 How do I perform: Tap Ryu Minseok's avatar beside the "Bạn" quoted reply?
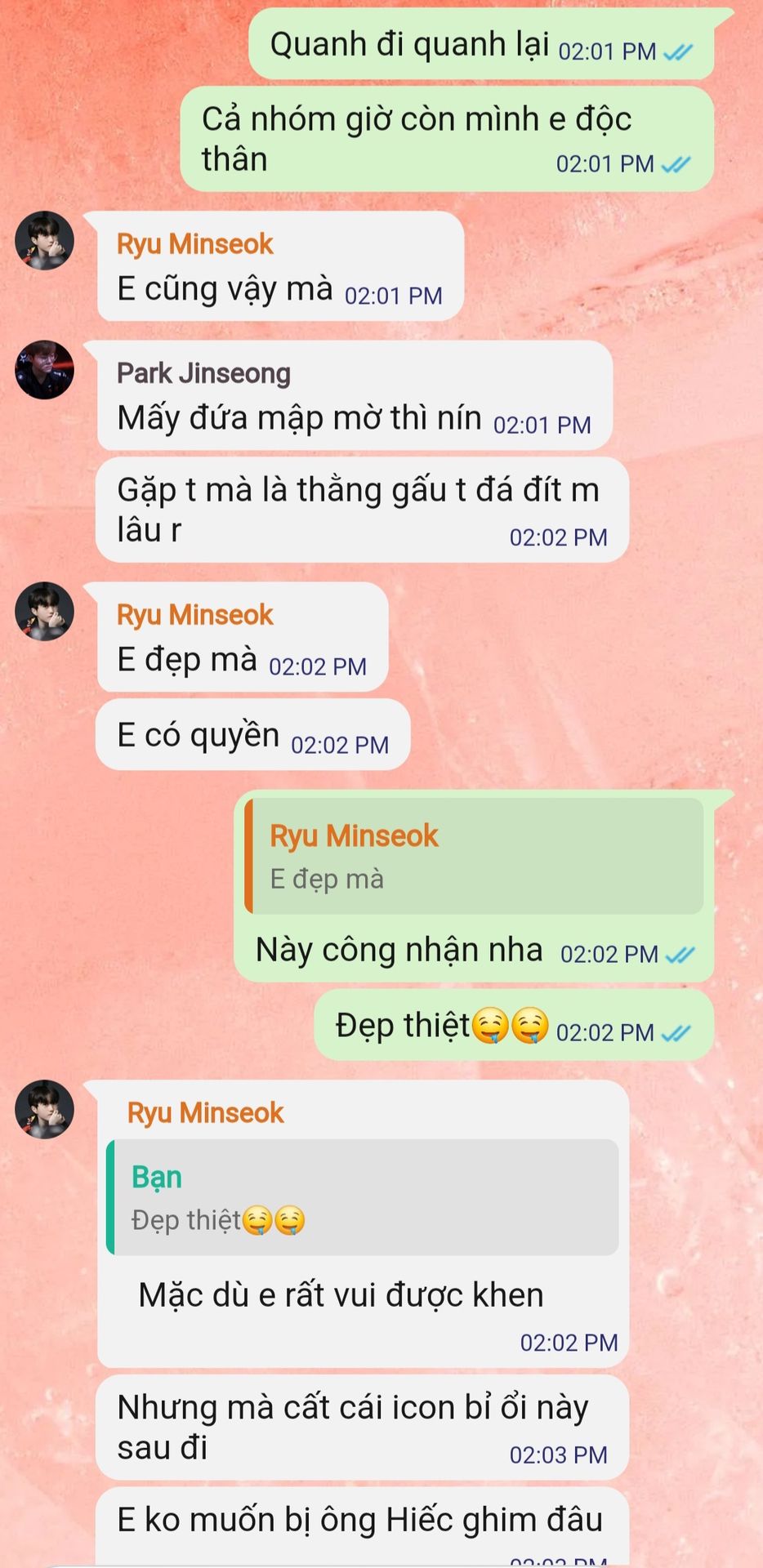coord(45,1110)
